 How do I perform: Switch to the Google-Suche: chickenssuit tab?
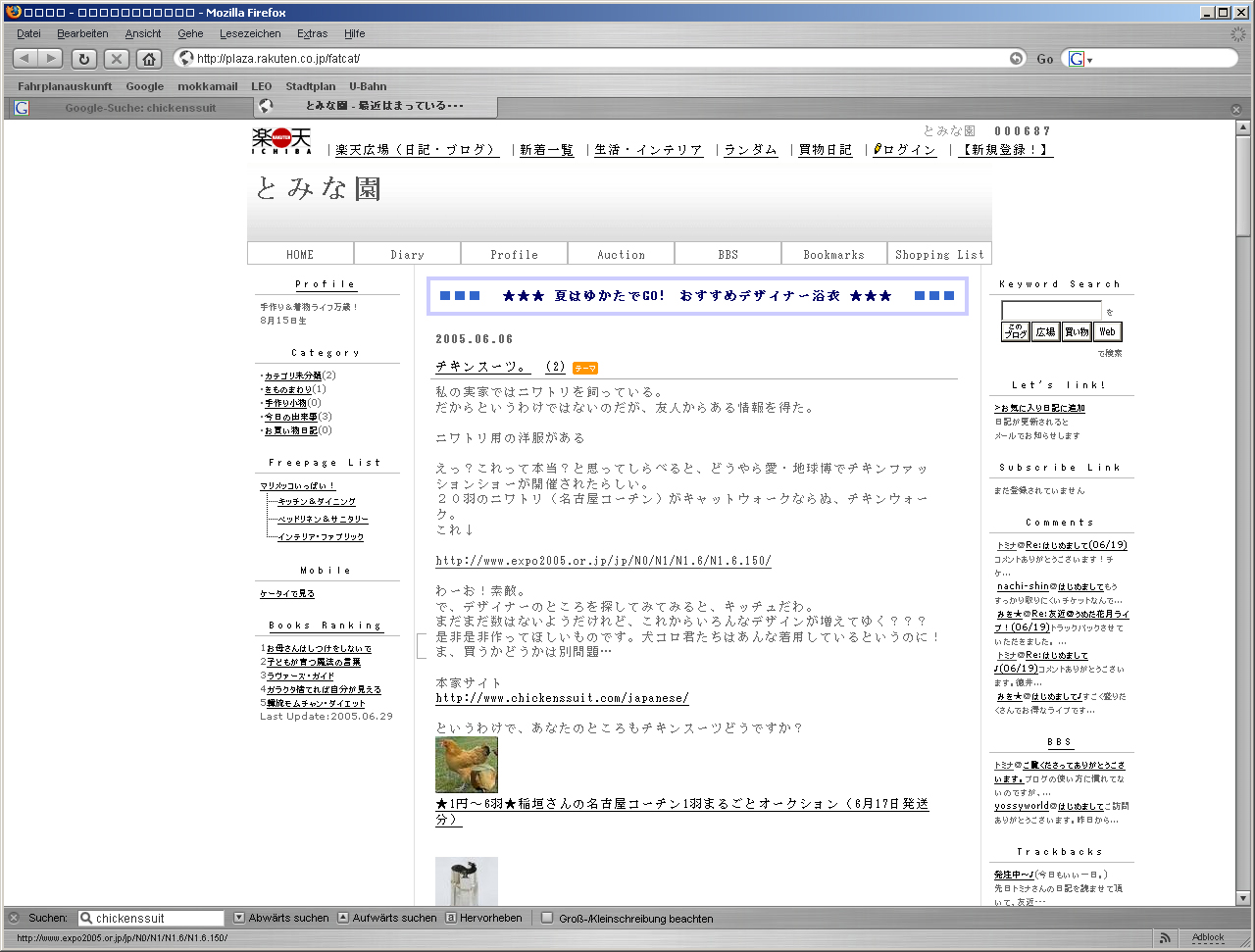coord(129,108)
